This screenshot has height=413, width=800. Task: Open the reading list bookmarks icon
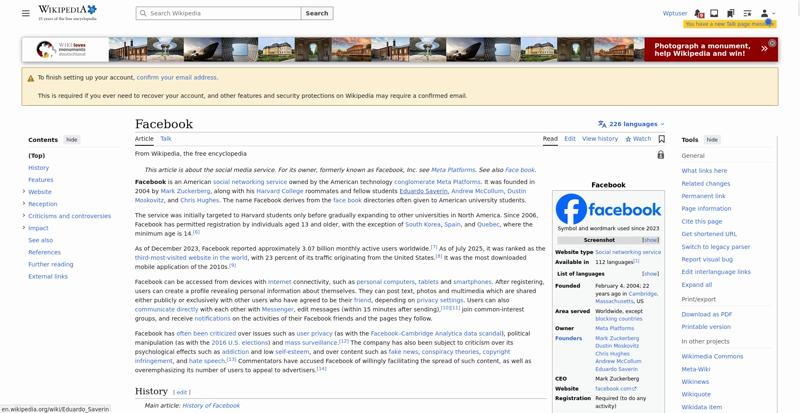(x=731, y=13)
